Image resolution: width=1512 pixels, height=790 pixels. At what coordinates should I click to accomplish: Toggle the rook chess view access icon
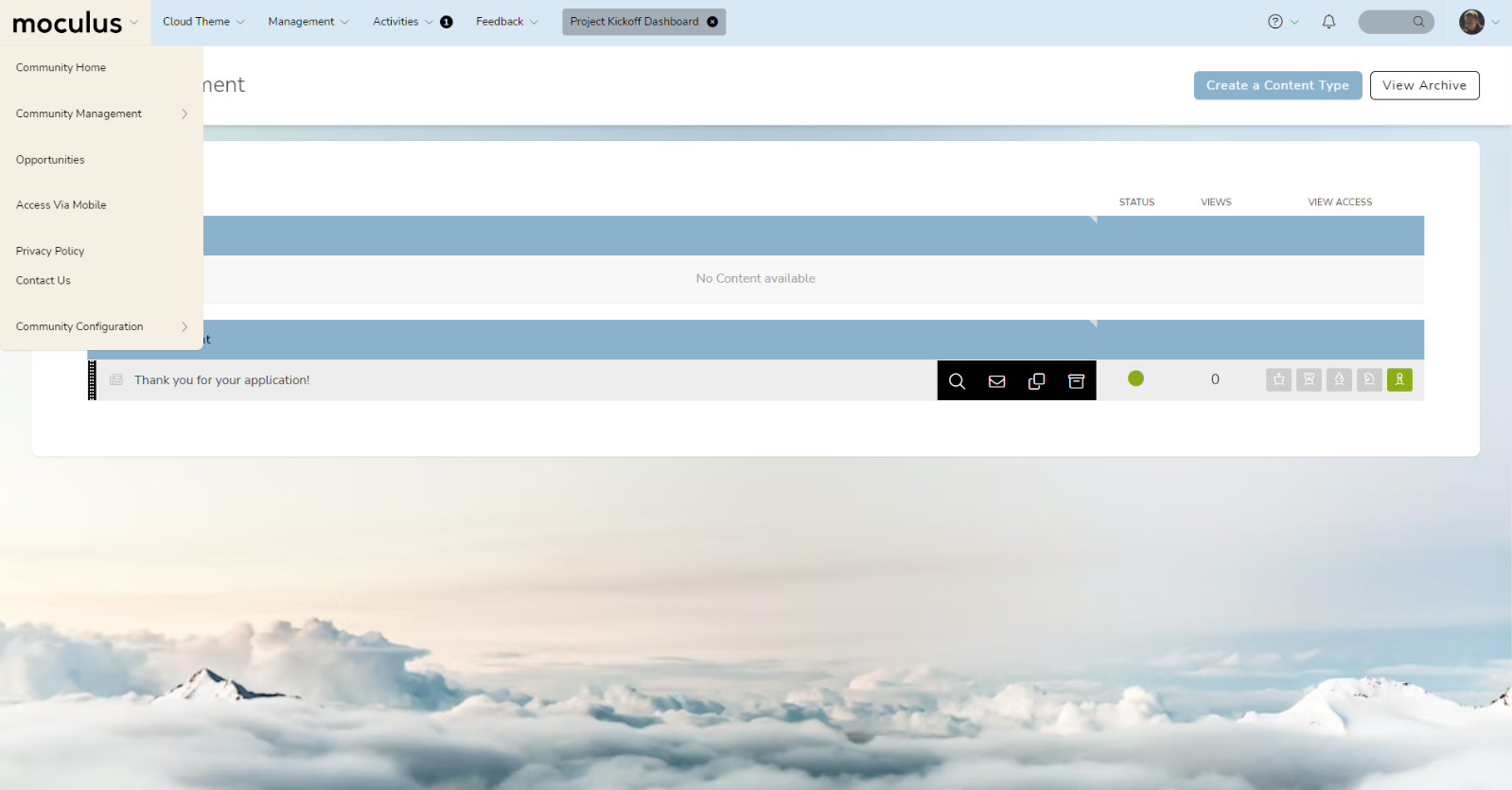(1309, 379)
